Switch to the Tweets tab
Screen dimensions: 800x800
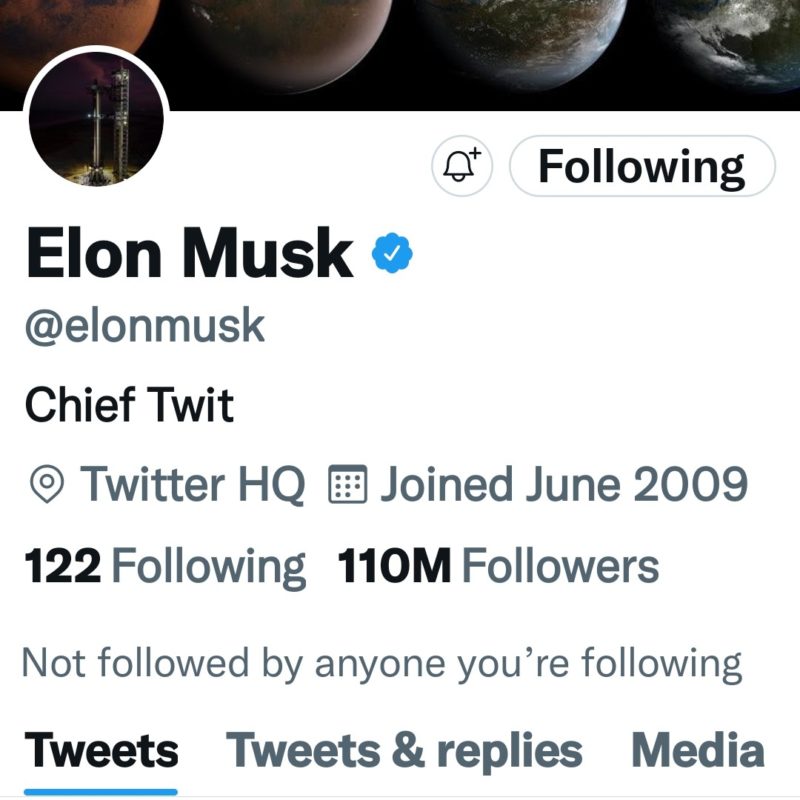[101, 750]
